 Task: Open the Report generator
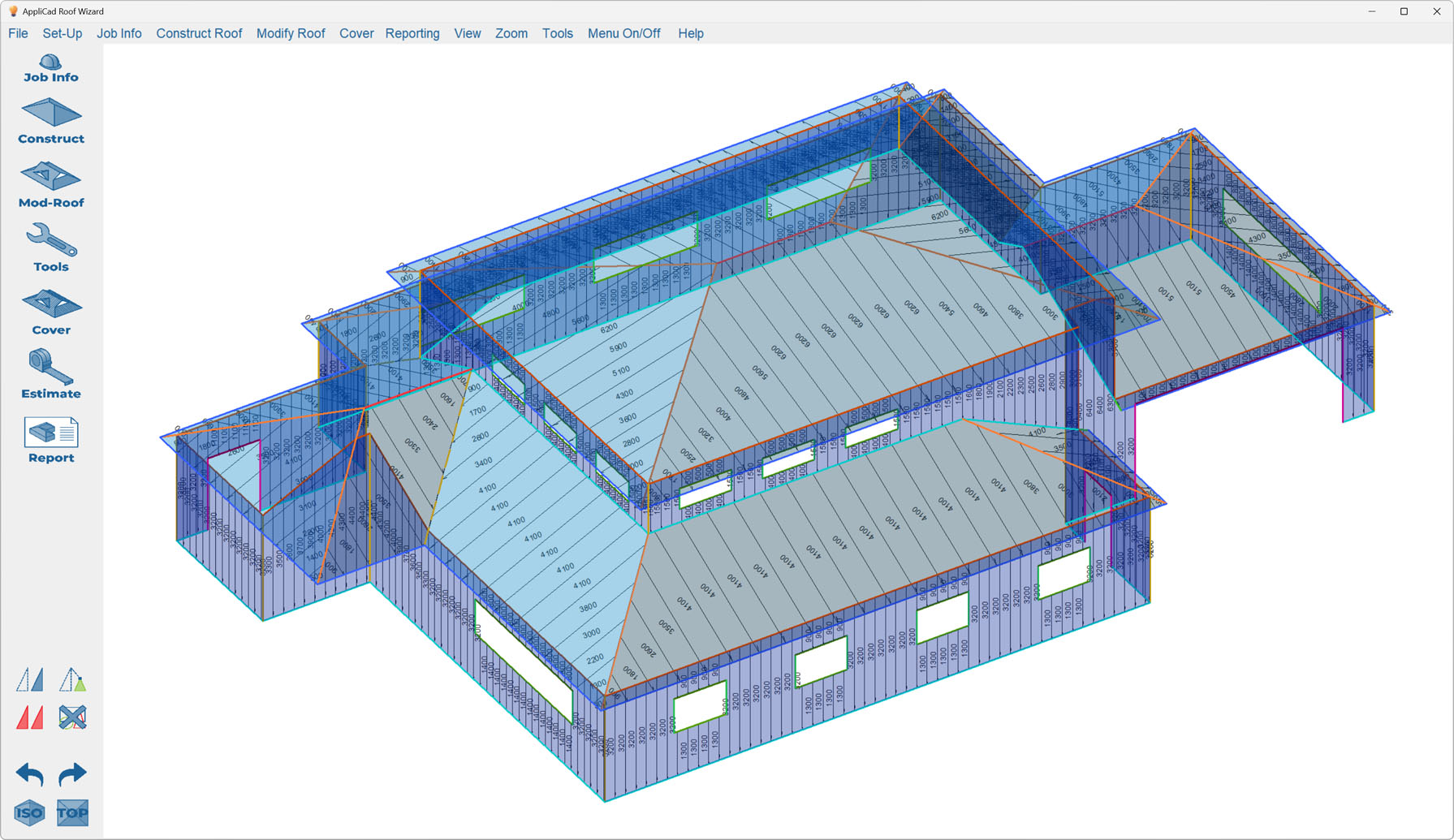50,438
